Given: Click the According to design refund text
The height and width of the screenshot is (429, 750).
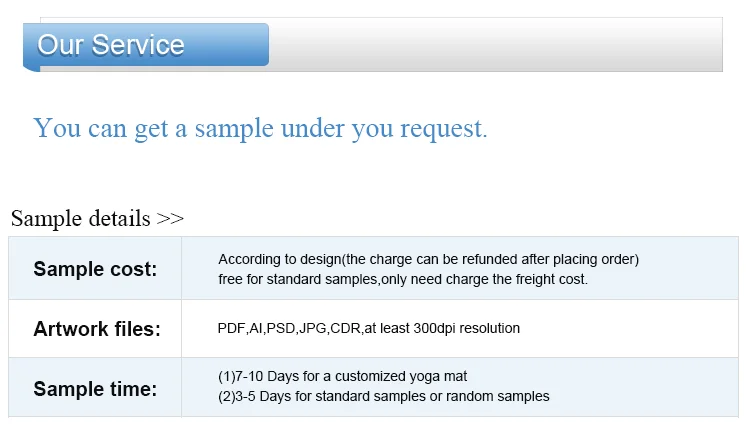Looking at the screenshot, I should [x=428, y=259].
